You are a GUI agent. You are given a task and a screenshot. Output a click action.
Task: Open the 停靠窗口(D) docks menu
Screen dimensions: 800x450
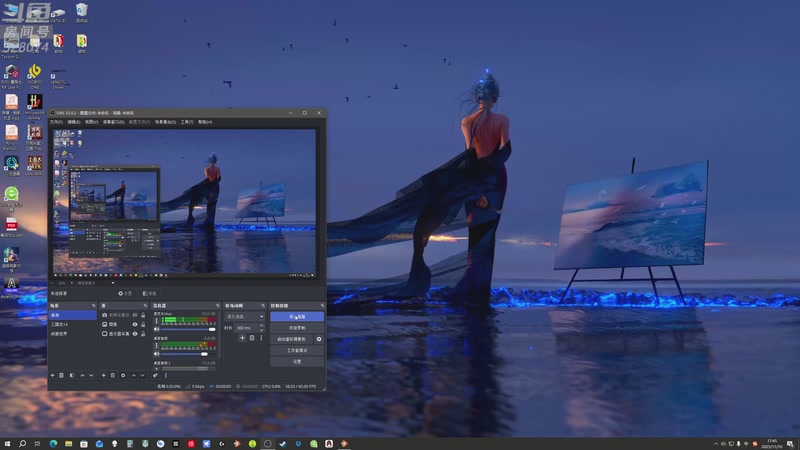[x=113, y=122]
